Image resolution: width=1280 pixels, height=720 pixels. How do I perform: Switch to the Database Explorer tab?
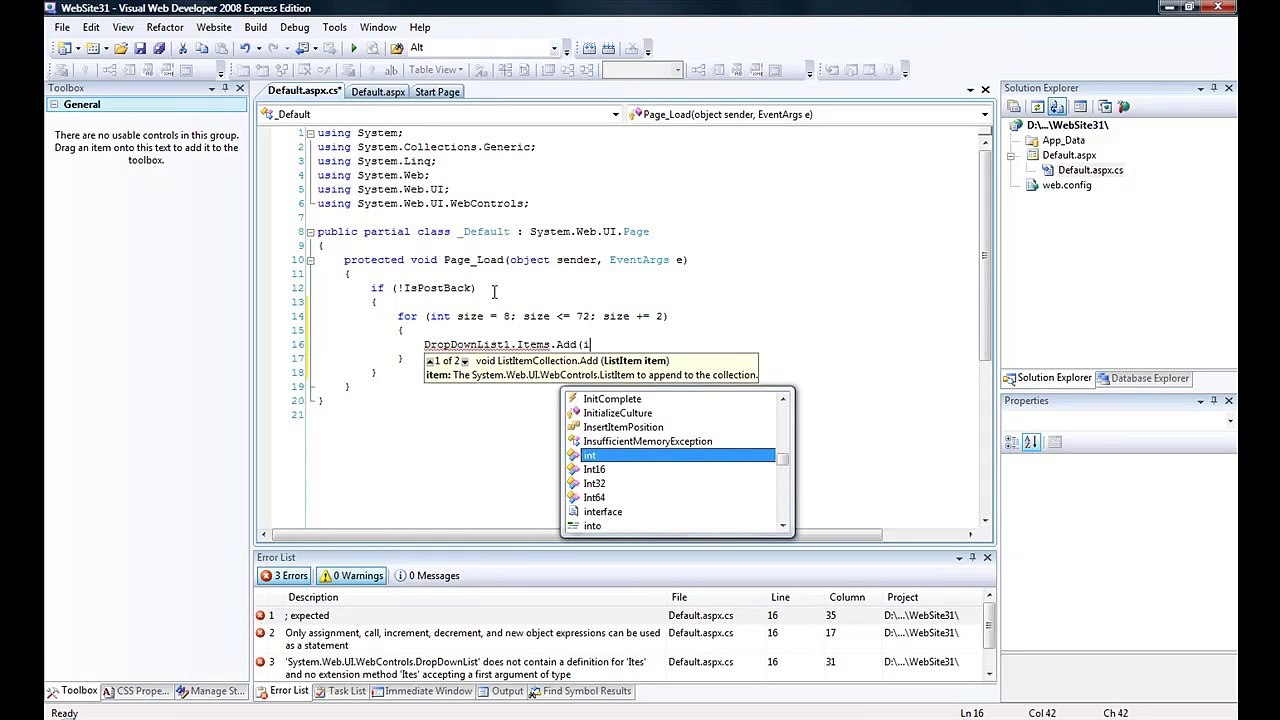(1142, 378)
